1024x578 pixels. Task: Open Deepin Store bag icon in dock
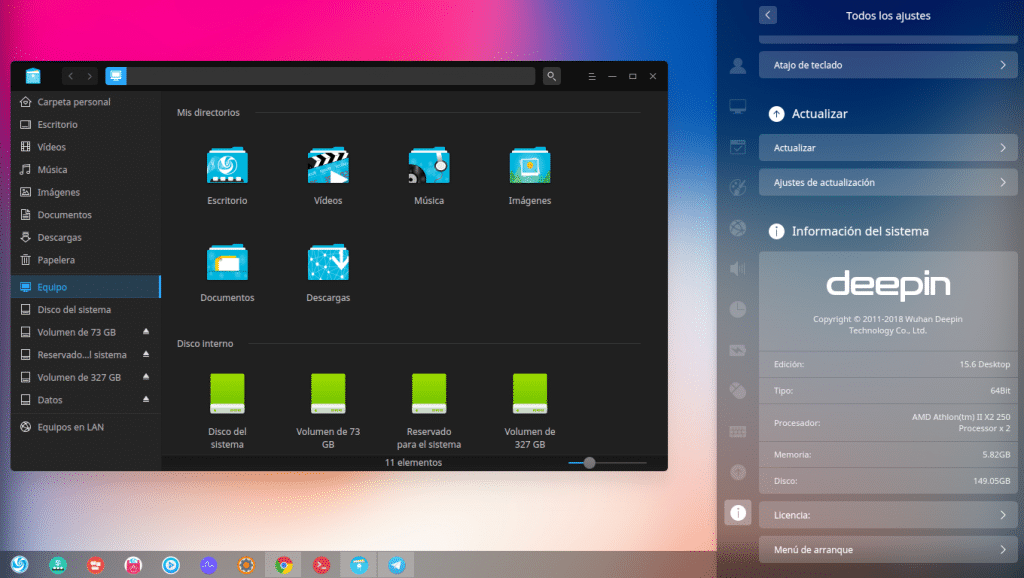[x=133, y=564]
